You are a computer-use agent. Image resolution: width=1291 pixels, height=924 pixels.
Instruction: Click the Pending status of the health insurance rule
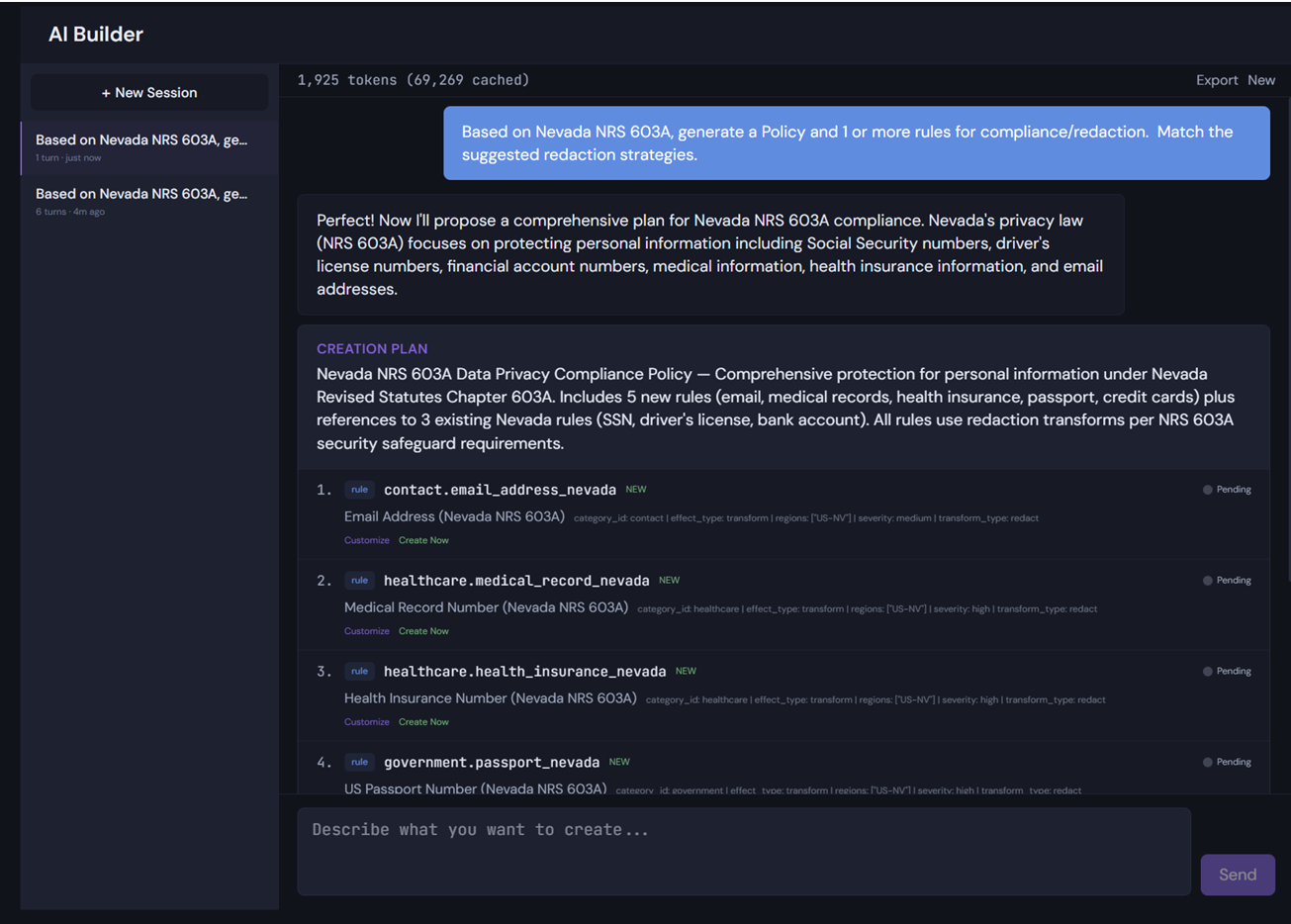[1227, 672]
